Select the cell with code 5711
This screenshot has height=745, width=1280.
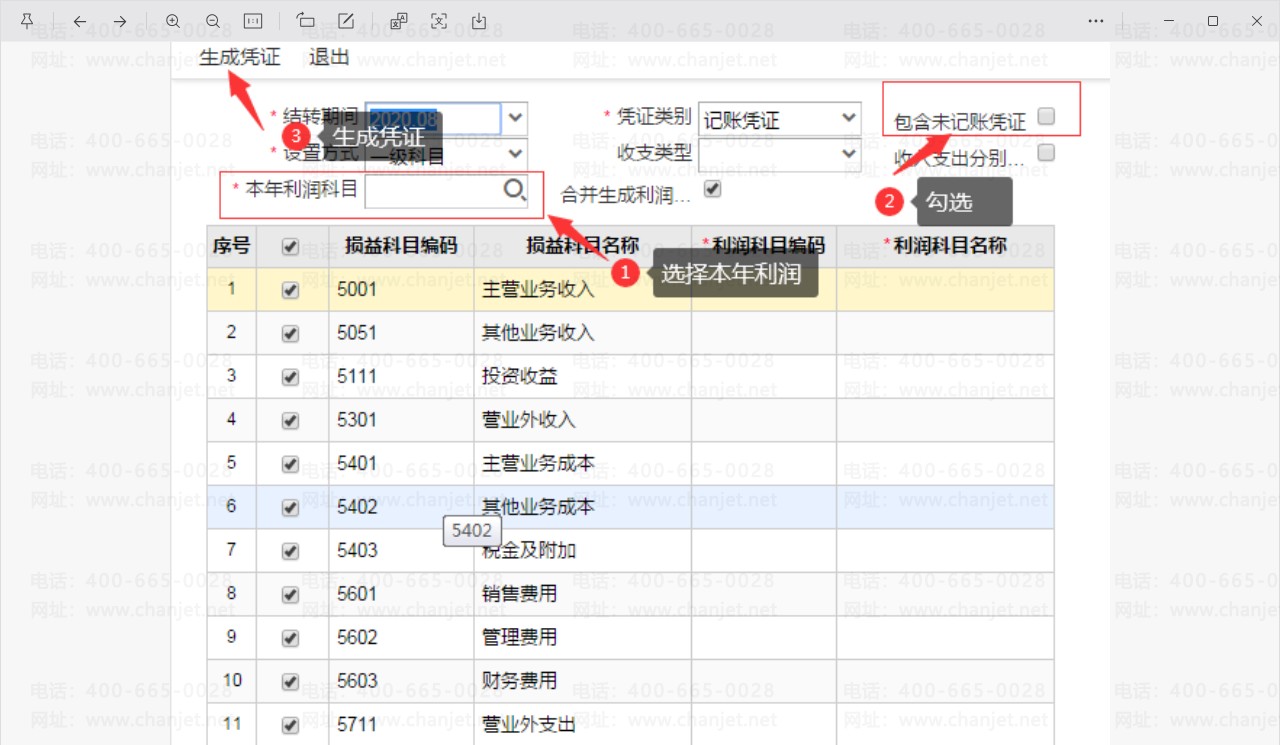(x=401, y=724)
